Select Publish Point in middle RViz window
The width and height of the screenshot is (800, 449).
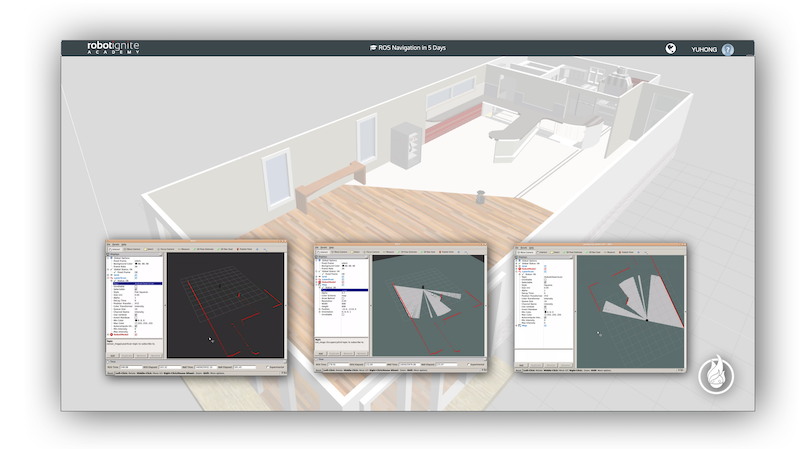coord(446,252)
